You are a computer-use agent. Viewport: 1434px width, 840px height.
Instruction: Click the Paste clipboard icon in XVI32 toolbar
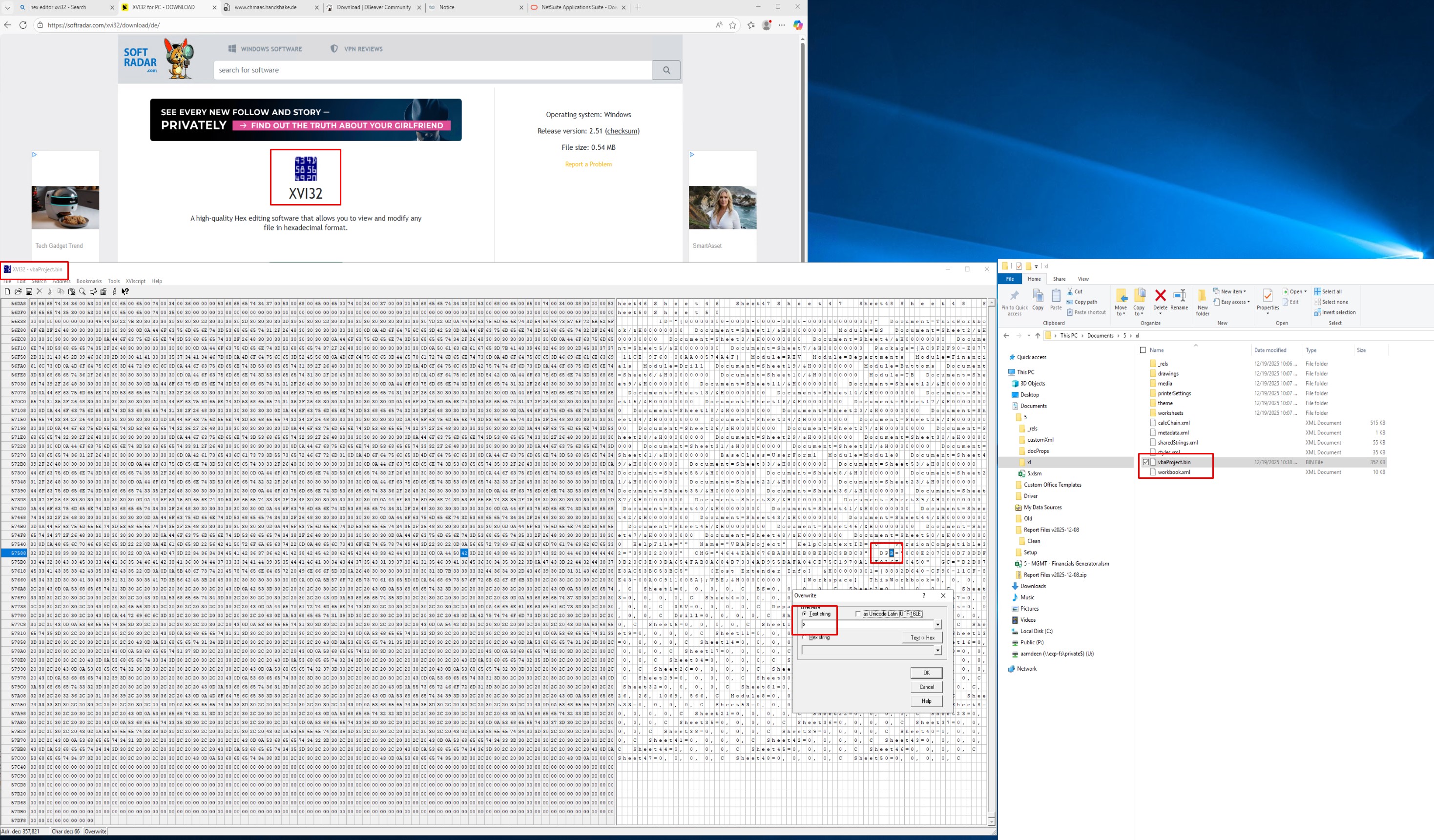click(x=71, y=291)
